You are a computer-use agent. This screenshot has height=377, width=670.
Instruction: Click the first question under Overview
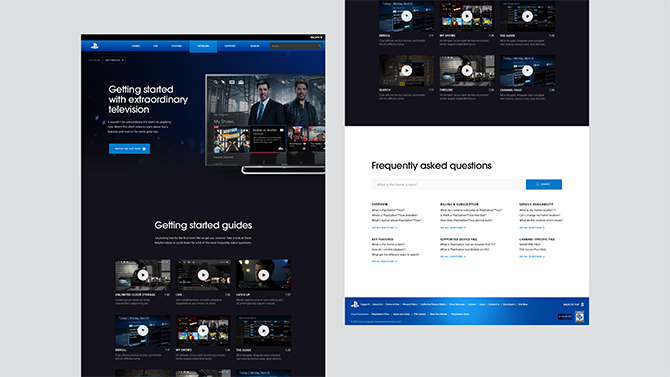(388, 210)
